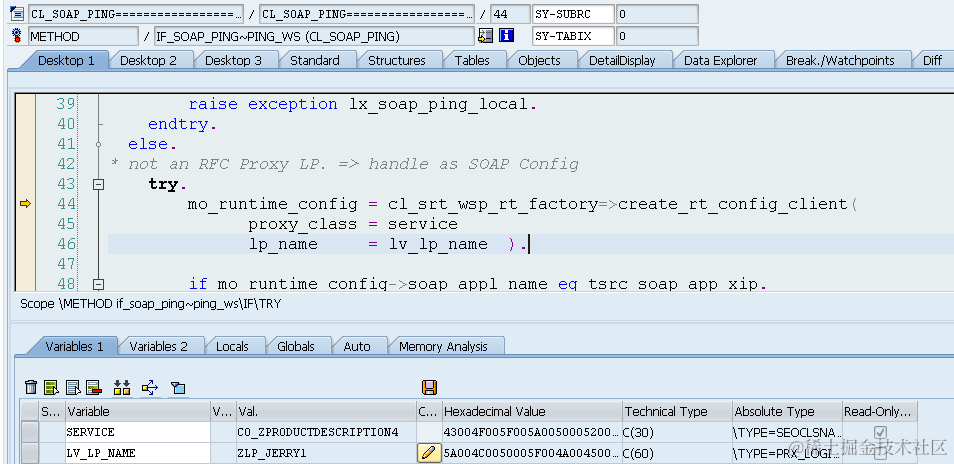Select the LV_LP_NAME row selector button
Screen dimensions: 954x464
click(x=29, y=453)
